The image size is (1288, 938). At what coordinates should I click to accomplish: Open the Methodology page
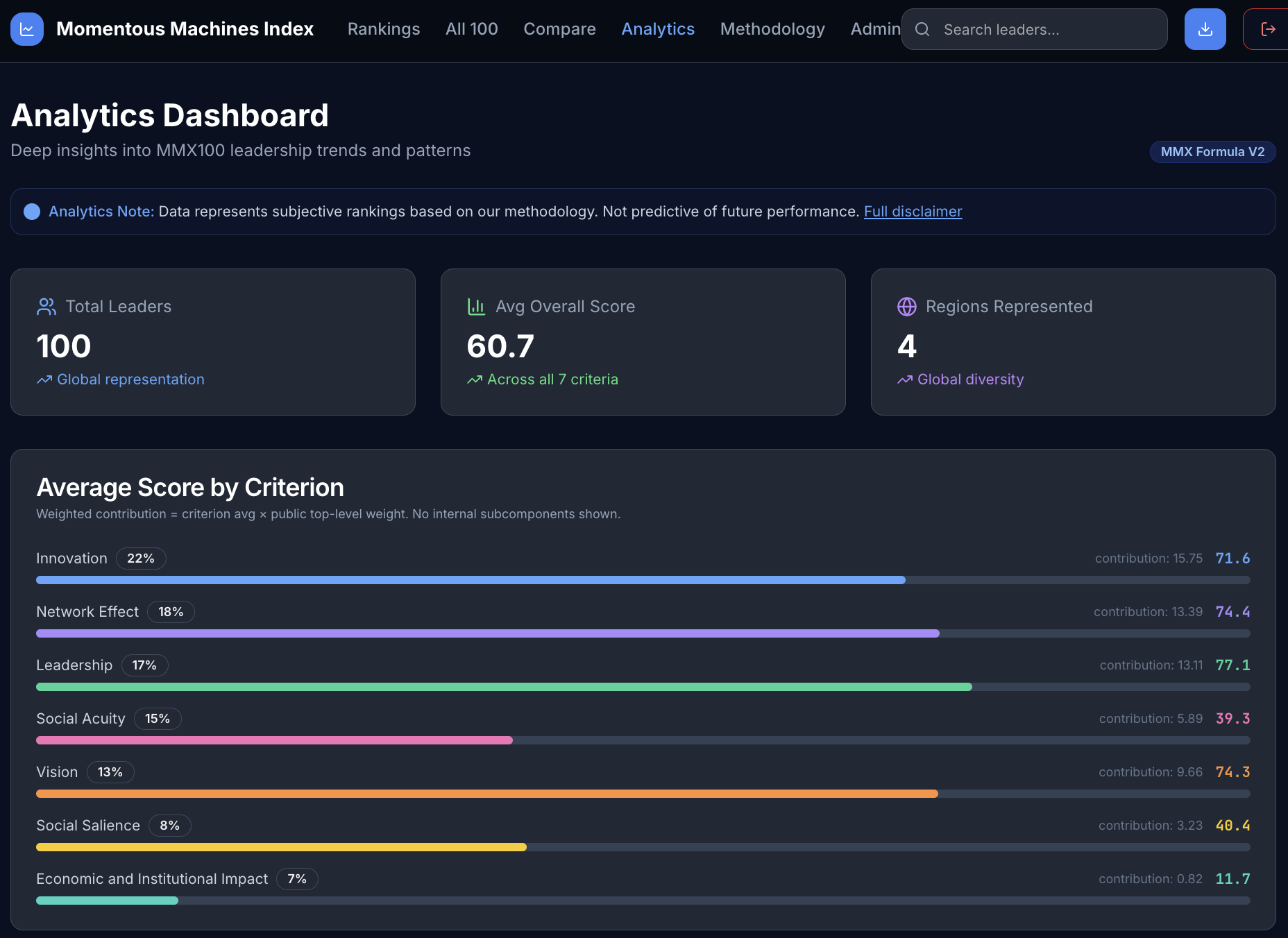pyautogui.click(x=772, y=29)
